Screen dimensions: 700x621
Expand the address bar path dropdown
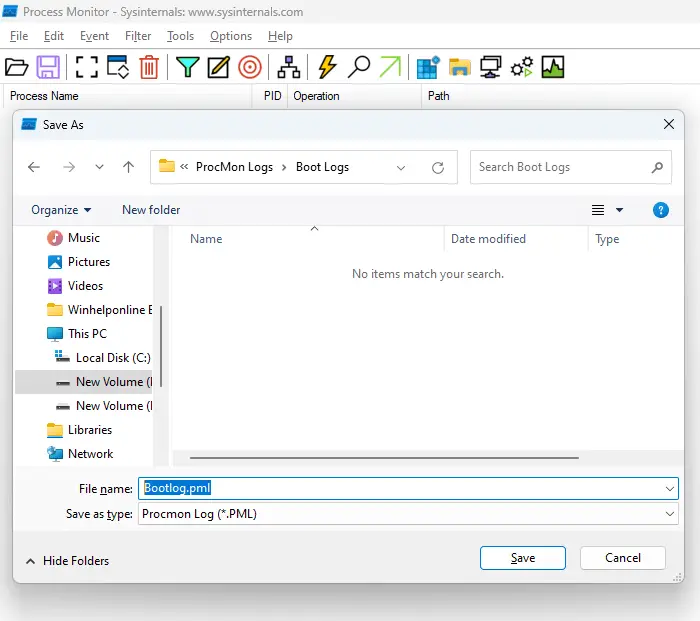coord(401,168)
